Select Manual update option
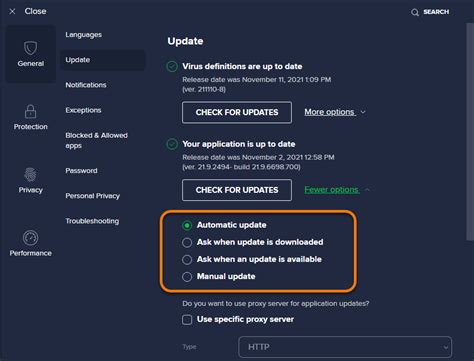Screen dimensions: 474x361 [x=187, y=277]
